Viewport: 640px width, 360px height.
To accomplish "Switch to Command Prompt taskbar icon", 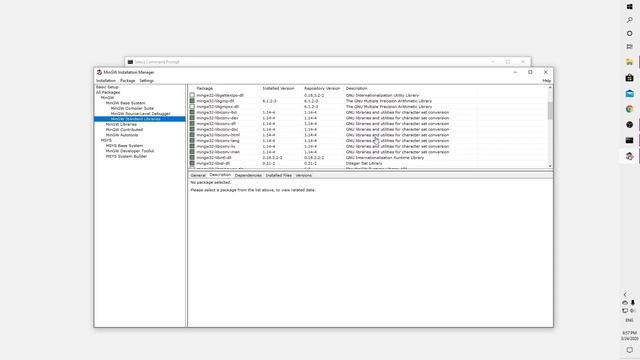I will tap(629, 140).
